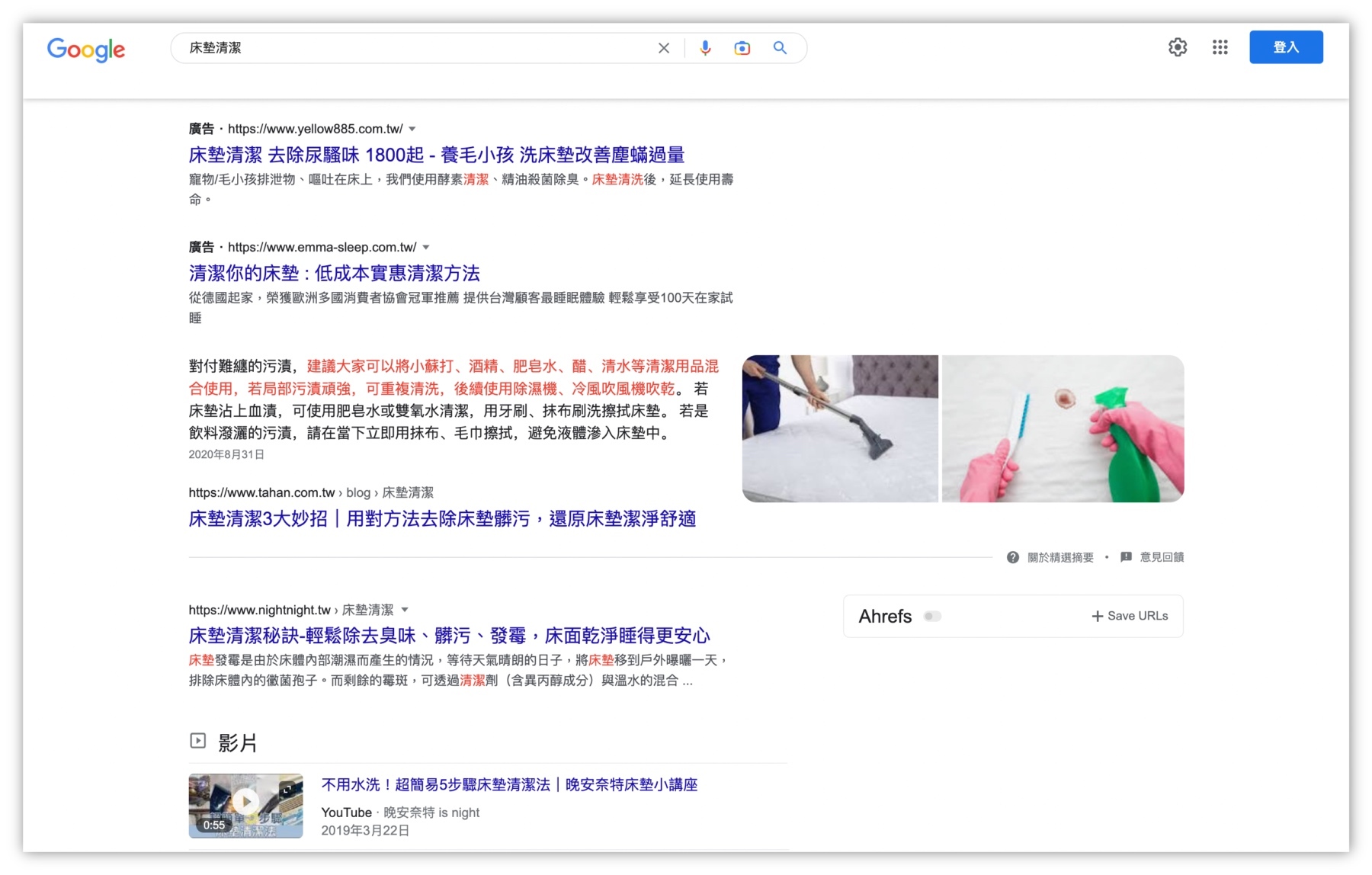Click the 關於精選摘要 help icon
The height and width of the screenshot is (875, 1372).
[x=1011, y=557]
